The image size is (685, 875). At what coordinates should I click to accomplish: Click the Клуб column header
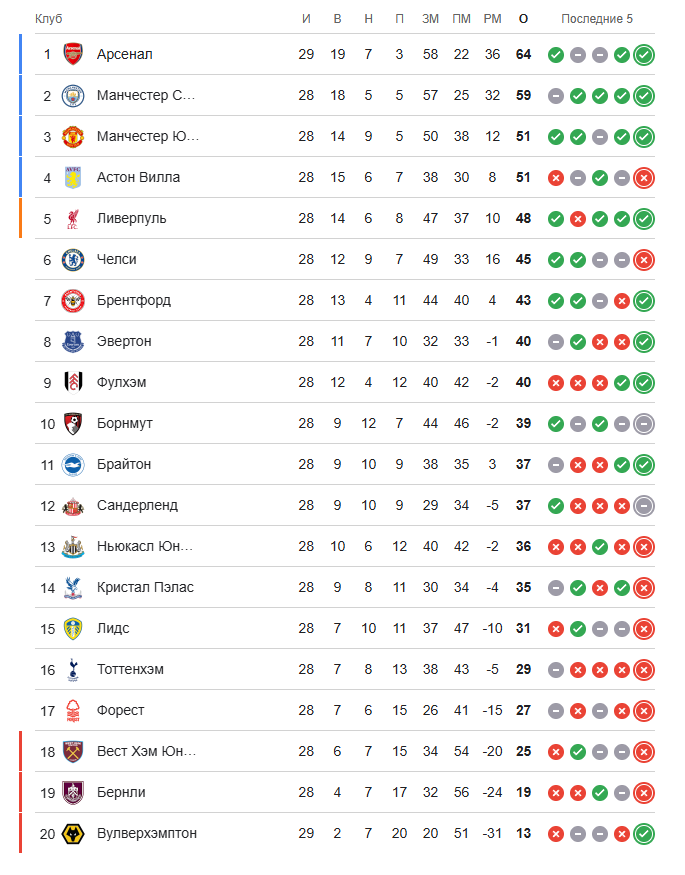(x=49, y=18)
